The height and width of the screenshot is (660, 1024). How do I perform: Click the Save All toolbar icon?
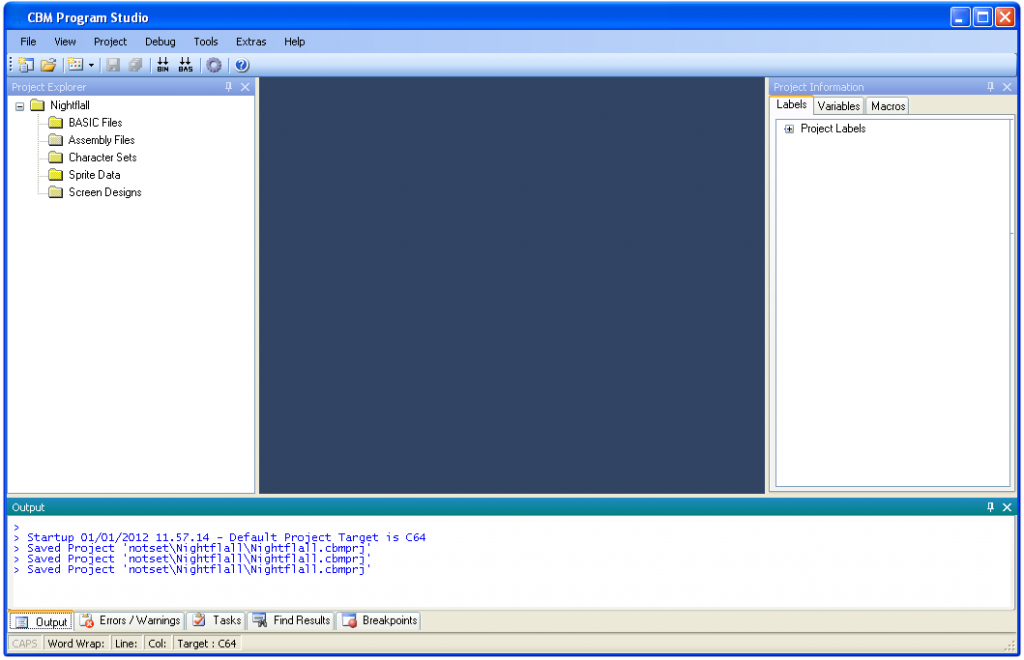pyautogui.click(x=135, y=65)
